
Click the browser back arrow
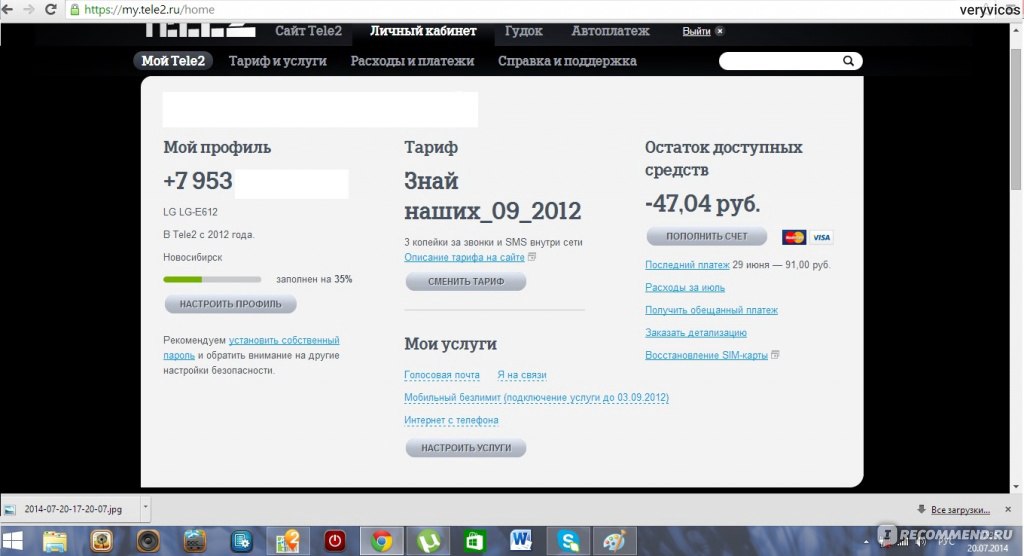(8, 9)
